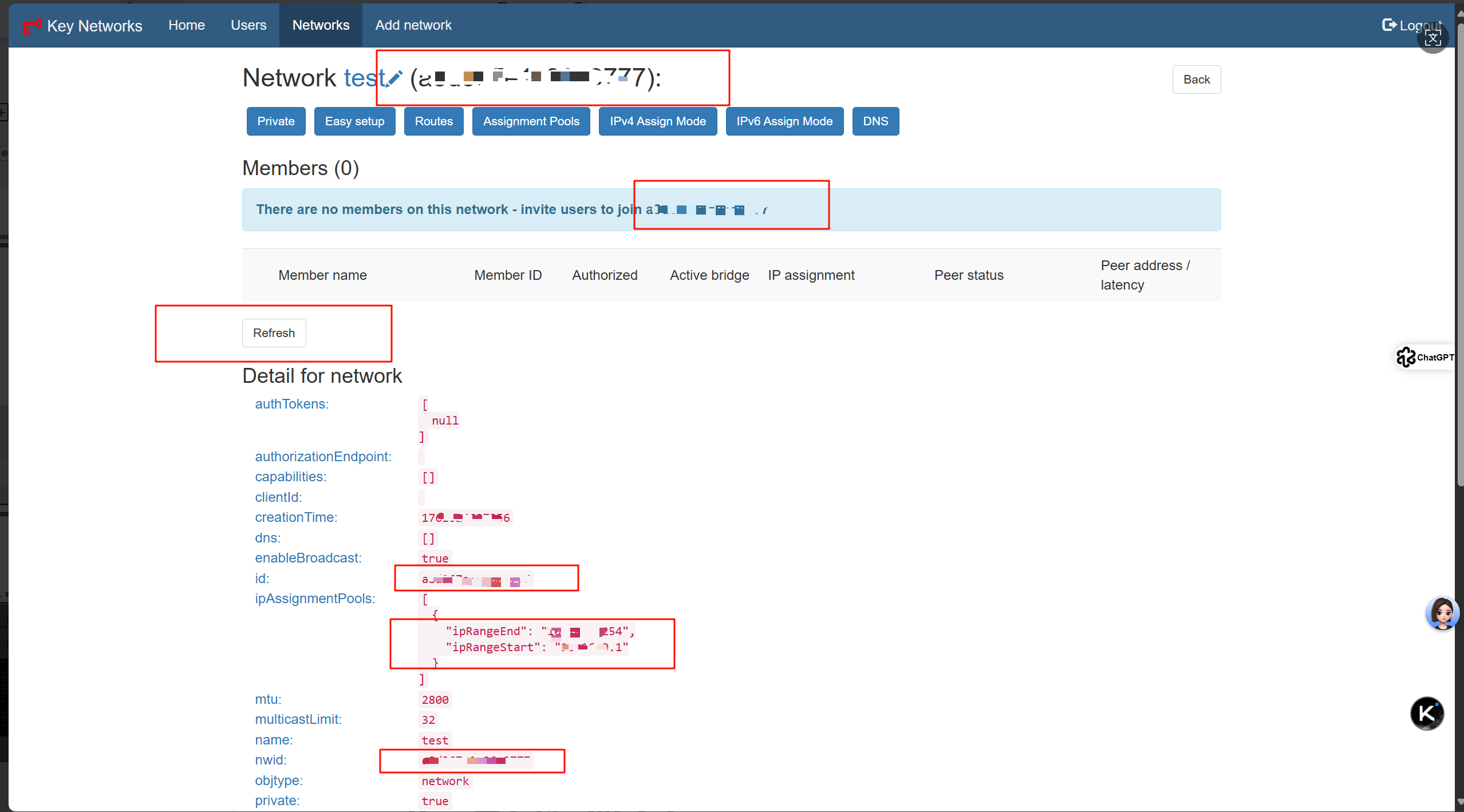Click the screenshot capture icon top right
Image resolution: width=1464 pixels, height=812 pixels.
tap(1433, 39)
